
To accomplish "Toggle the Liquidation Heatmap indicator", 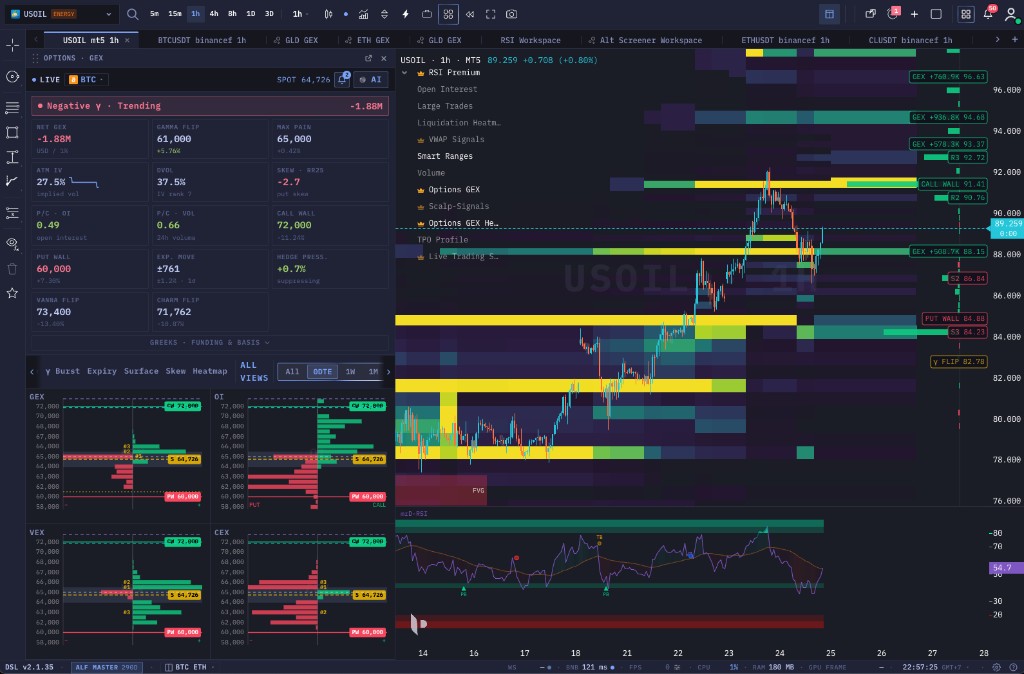I will [x=458, y=123].
